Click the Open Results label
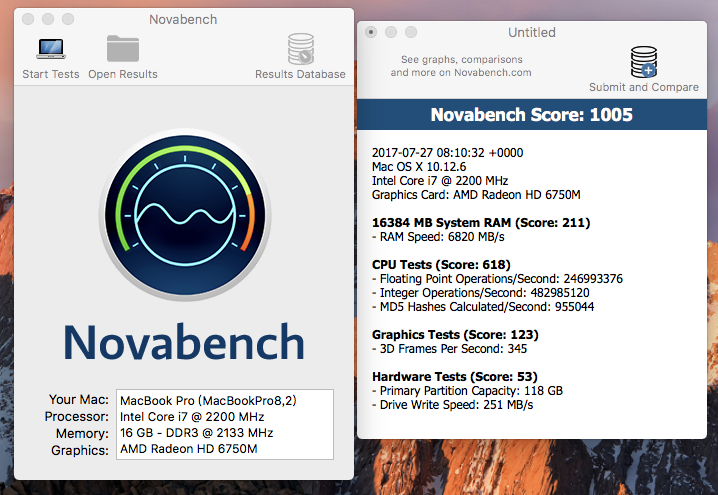Viewport: 718px width, 495px height. pyautogui.click(x=123, y=74)
